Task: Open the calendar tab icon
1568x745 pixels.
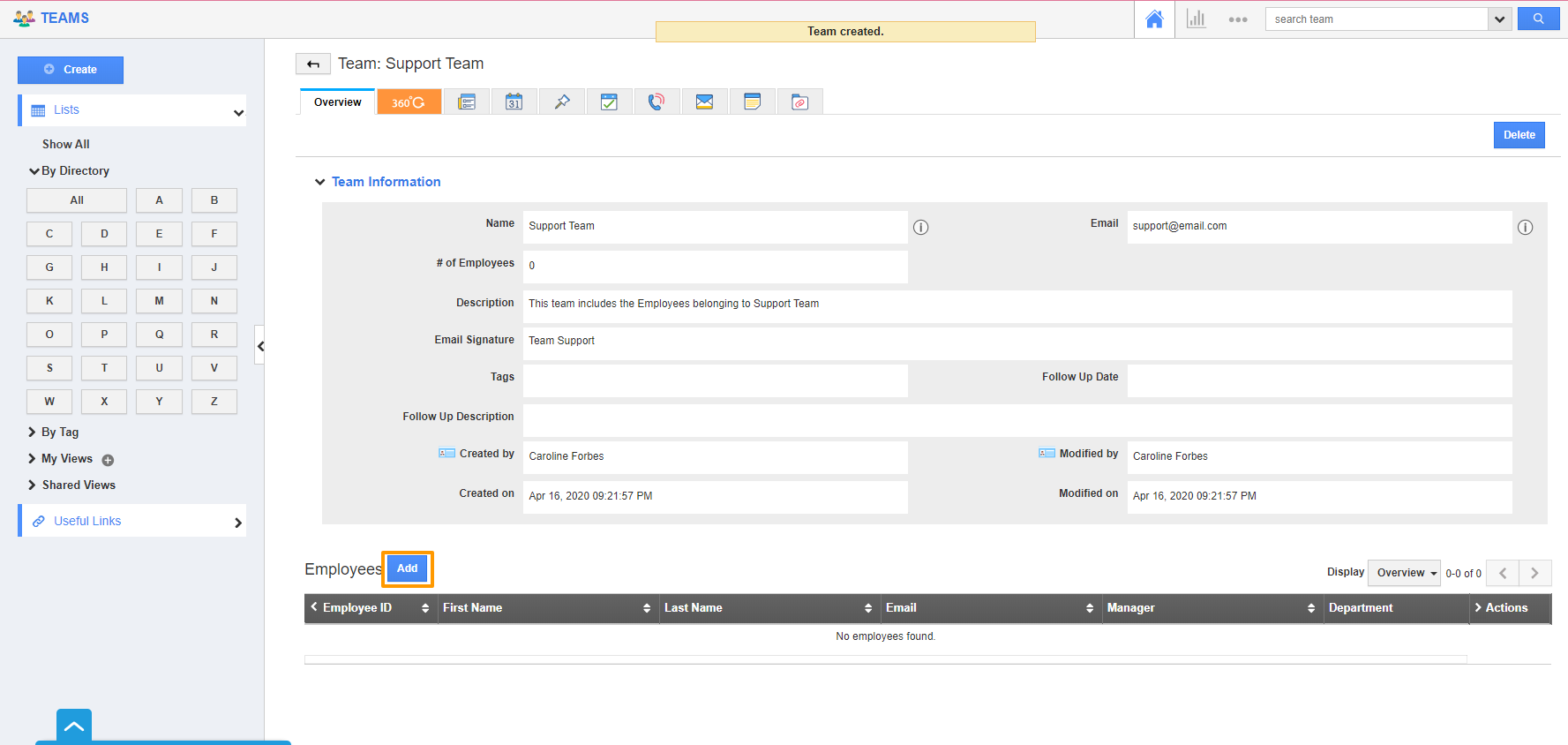Action: (514, 102)
